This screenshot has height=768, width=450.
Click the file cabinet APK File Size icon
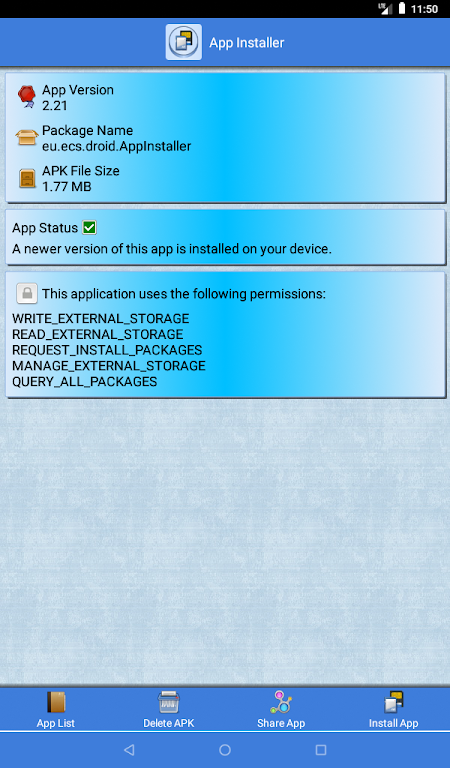tap(27, 178)
